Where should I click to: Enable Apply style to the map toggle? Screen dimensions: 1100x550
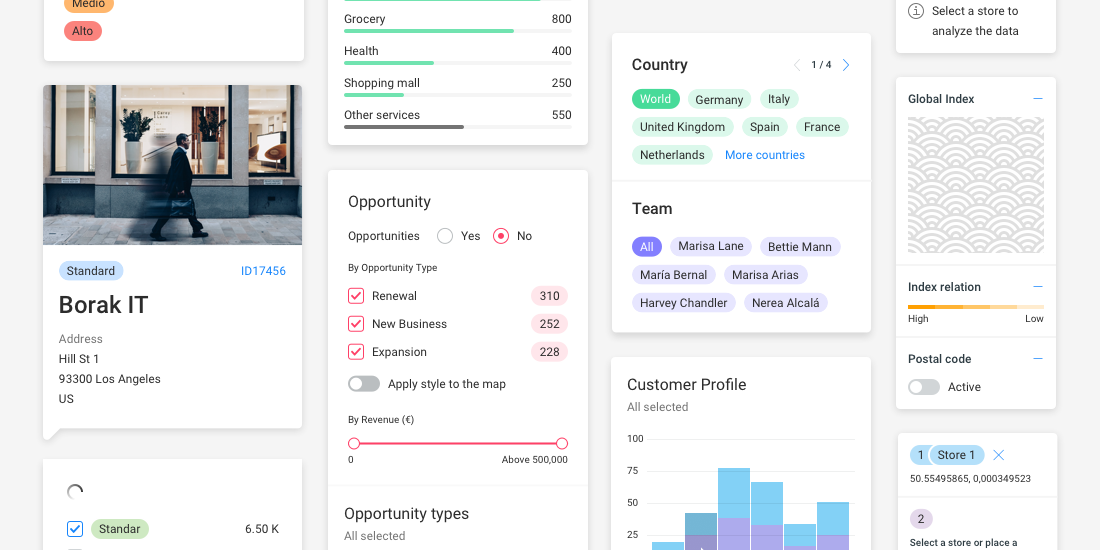pyautogui.click(x=364, y=384)
